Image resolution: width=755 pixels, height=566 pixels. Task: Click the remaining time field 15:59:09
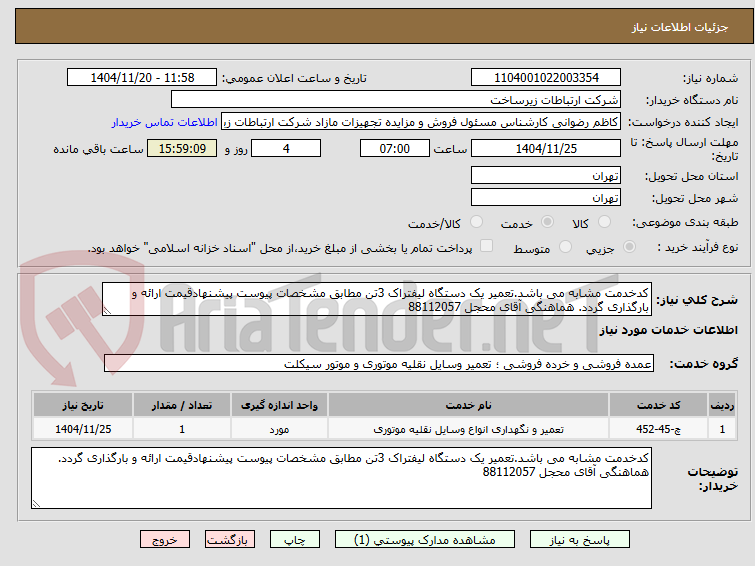(x=182, y=148)
